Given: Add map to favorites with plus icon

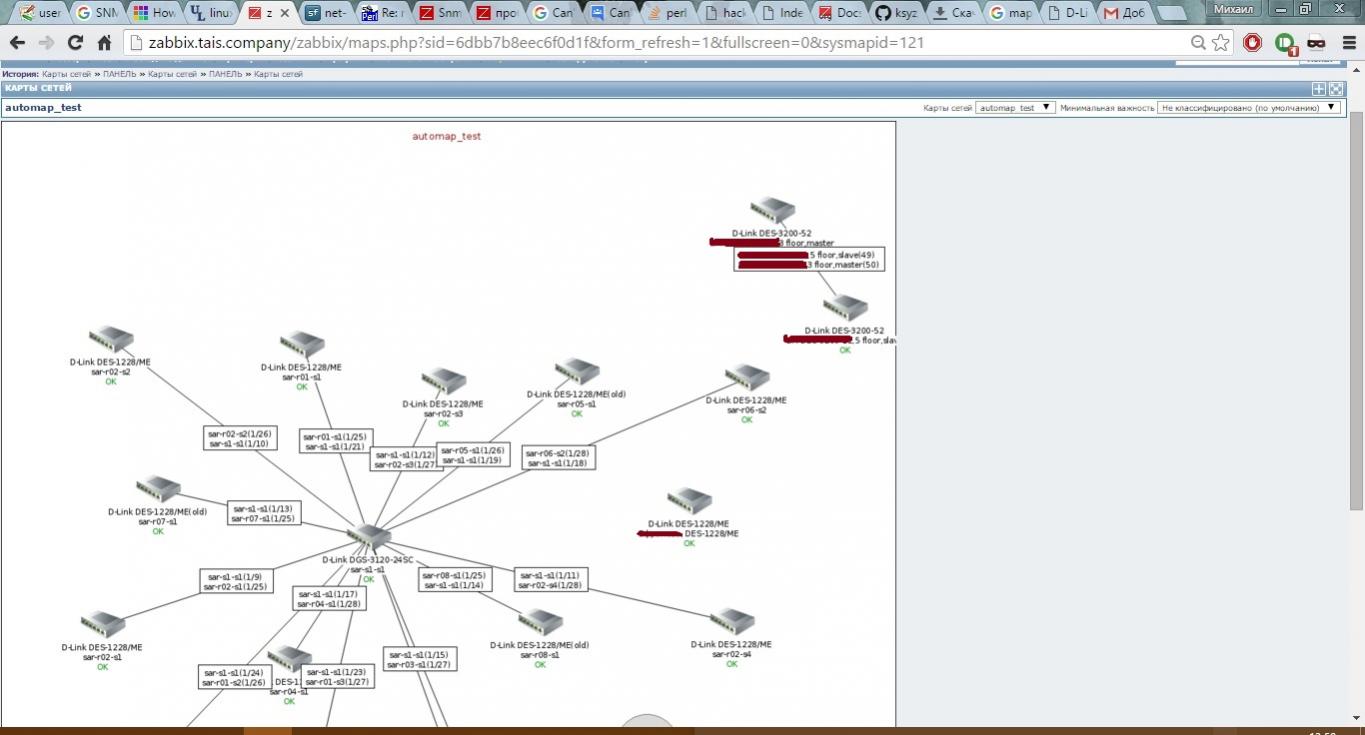Looking at the screenshot, I should (x=1319, y=89).
